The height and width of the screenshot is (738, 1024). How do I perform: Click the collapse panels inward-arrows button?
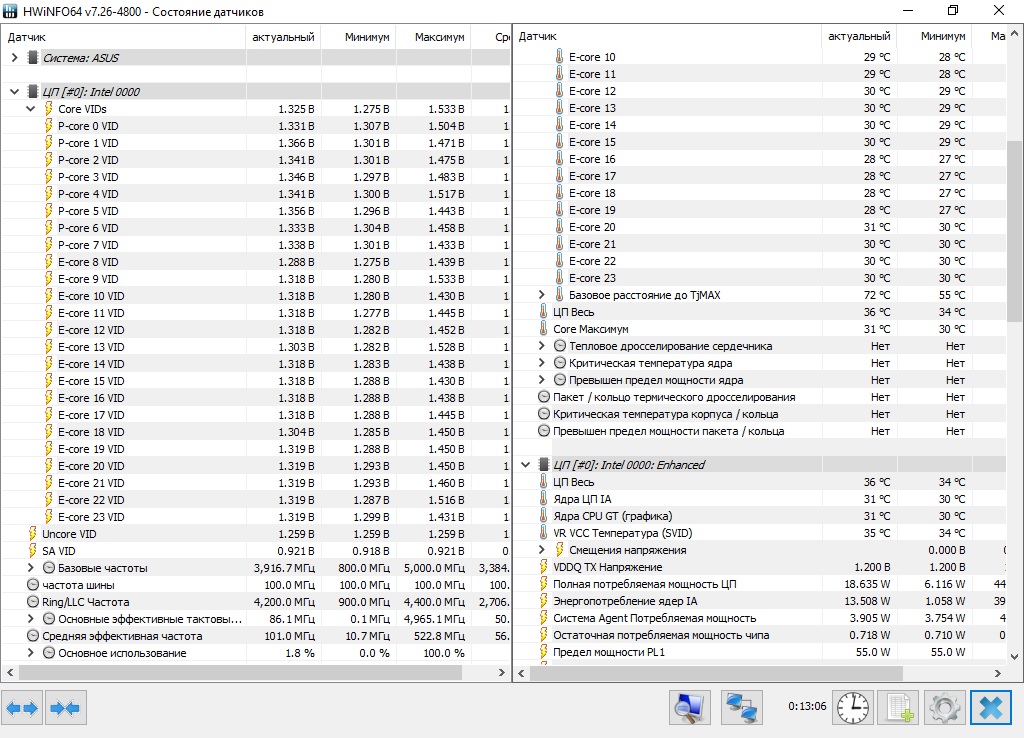(65, 708)
